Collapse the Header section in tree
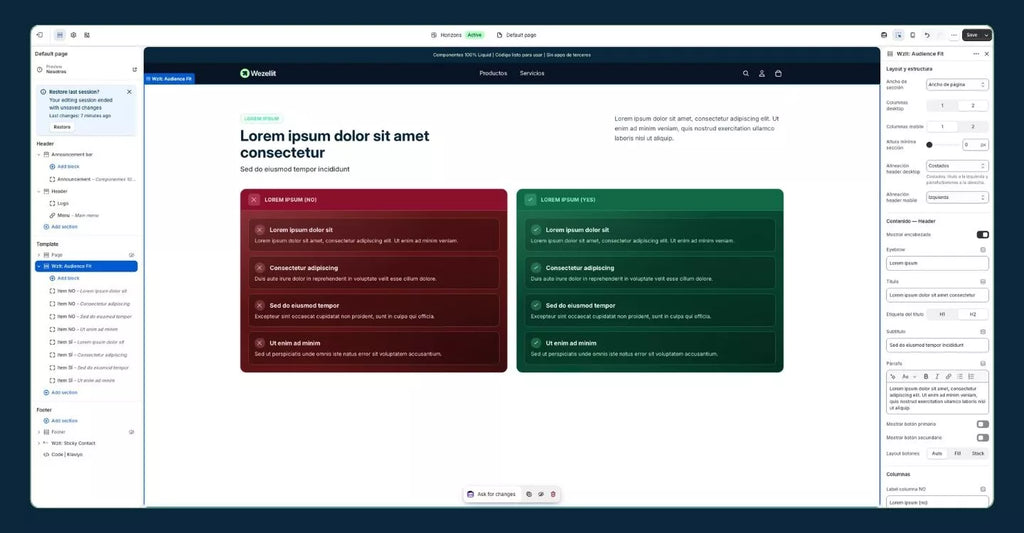This screenshot has width=1024, height=533. (39, 191)
